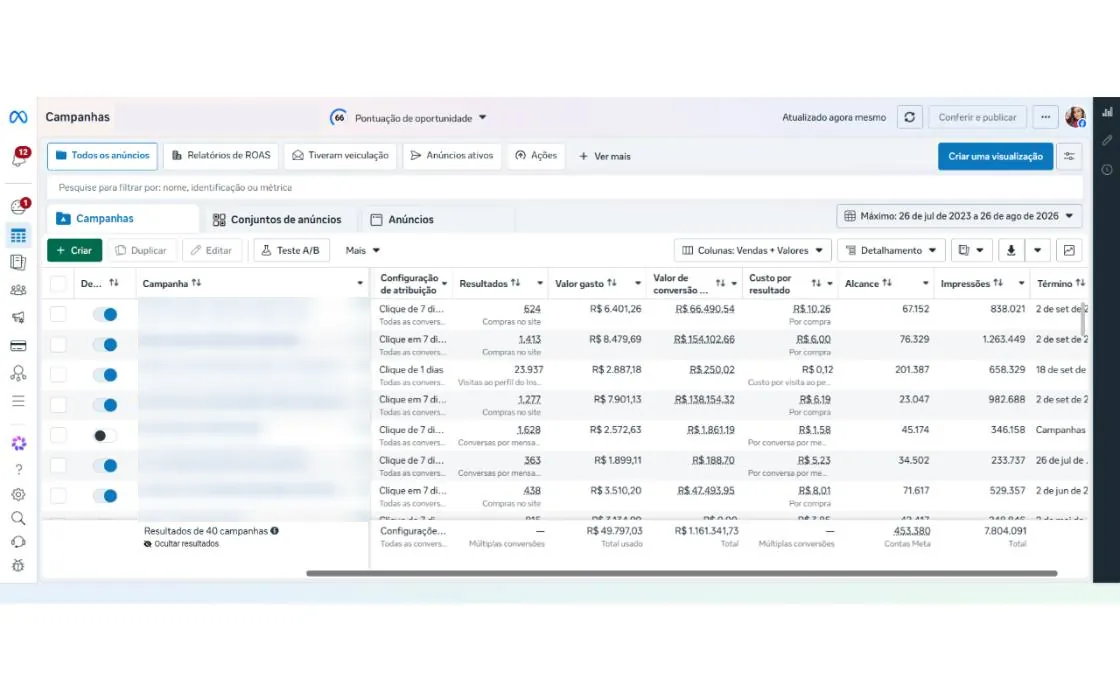Open notifications bell with 12 badge

click(19, 156)
